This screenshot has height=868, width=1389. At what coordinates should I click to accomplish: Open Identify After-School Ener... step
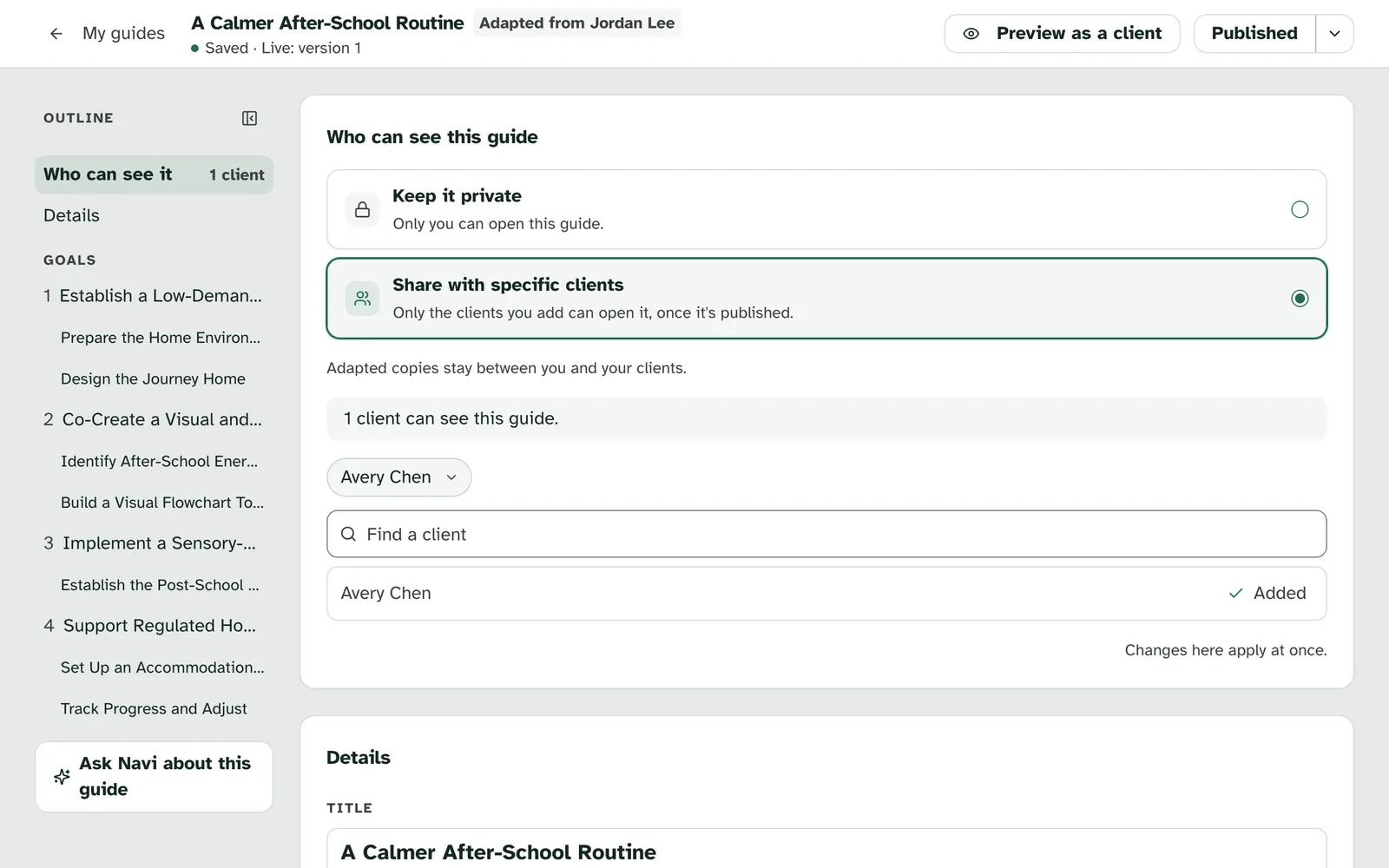click(159, 461)
